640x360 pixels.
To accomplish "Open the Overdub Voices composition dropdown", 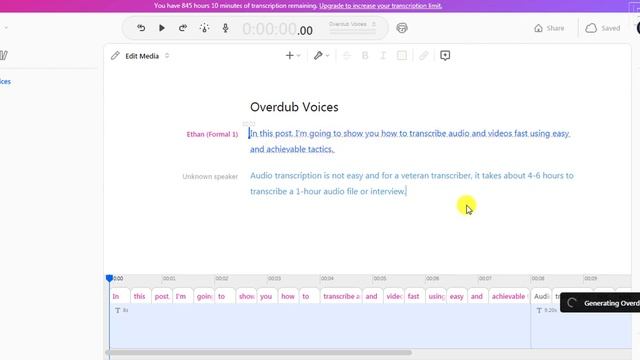I will (352, 24).
